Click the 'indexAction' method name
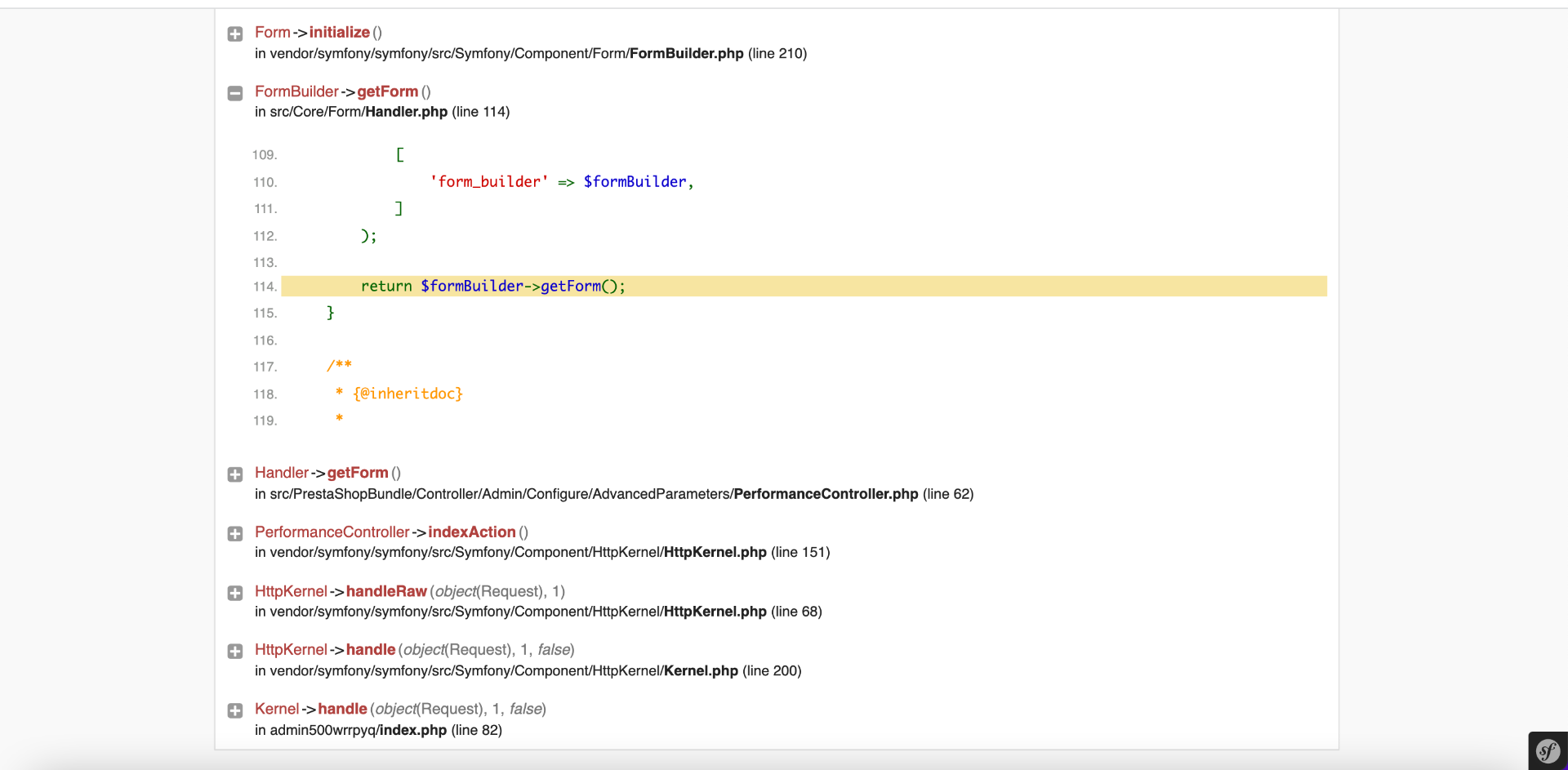Image resolution: width=1568 pixels, height=770 pixels. (x=472, y=532)
